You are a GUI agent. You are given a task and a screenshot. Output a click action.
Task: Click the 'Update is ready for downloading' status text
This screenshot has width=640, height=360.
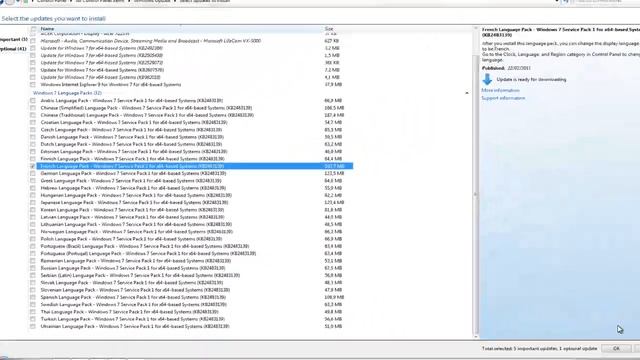click(531, 80)
